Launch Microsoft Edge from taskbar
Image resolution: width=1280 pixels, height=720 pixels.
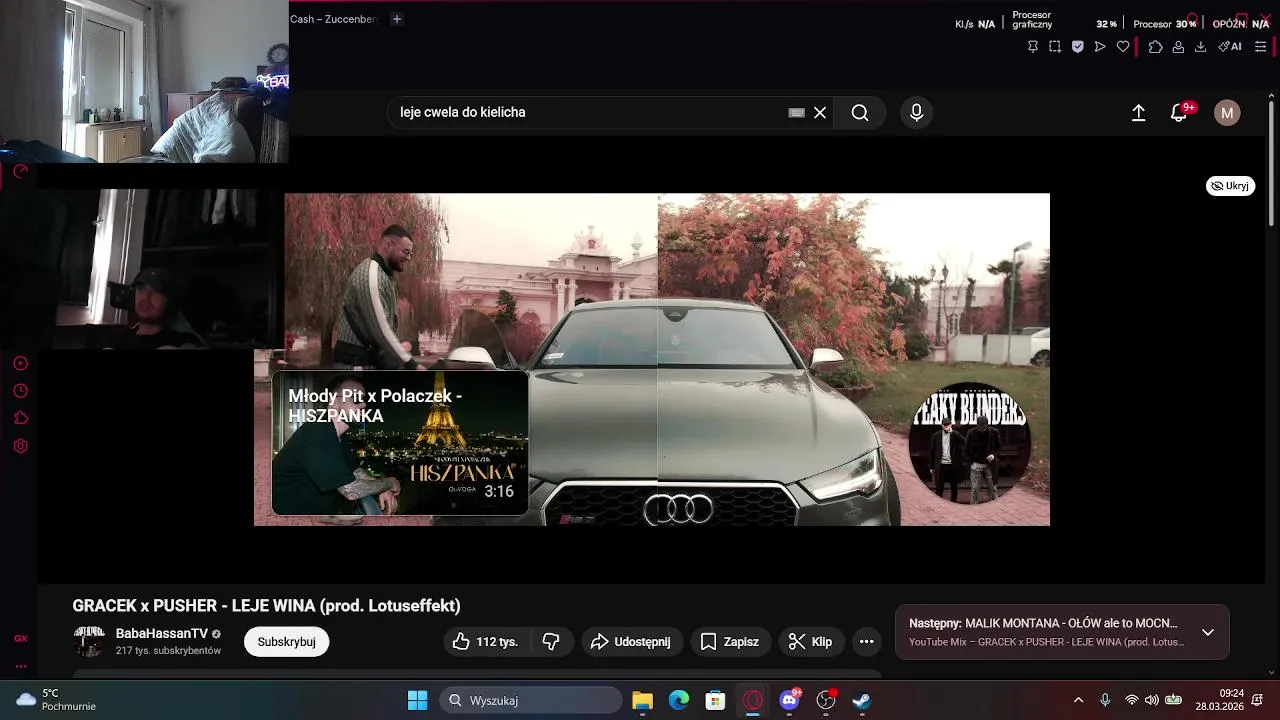[679, 700]
